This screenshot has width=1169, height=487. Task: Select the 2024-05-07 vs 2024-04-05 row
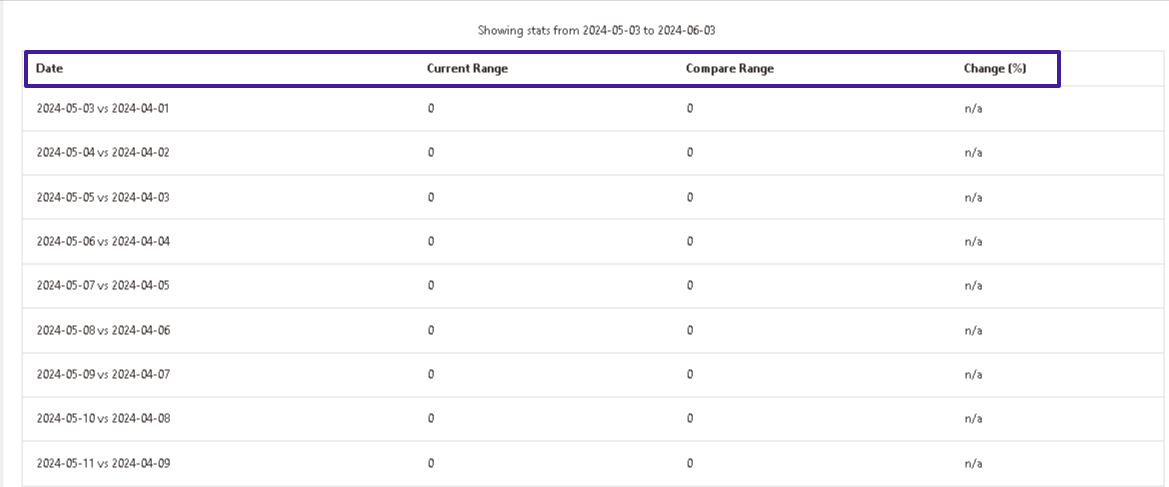point(595,286)
